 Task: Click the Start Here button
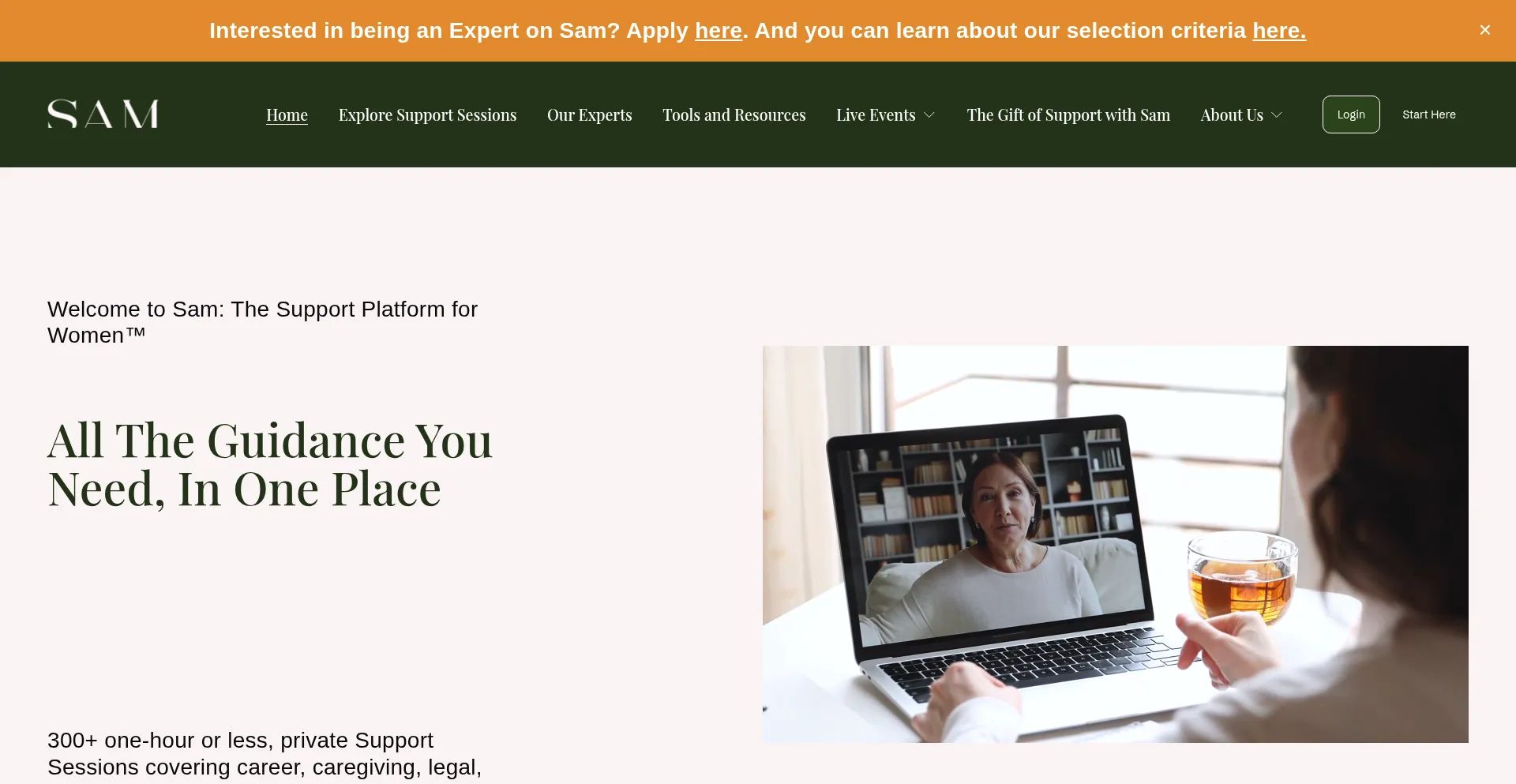[1428, 114]
